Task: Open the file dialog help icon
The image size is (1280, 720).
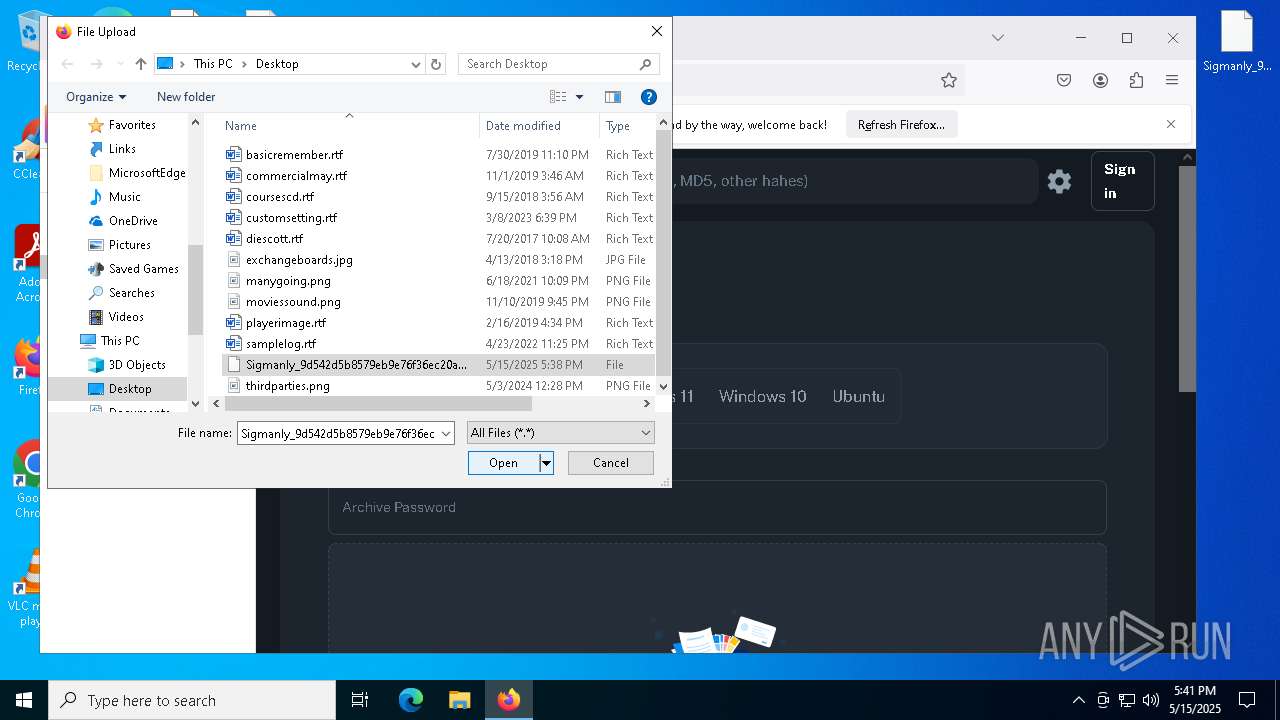Action: [x=648, y=97]
